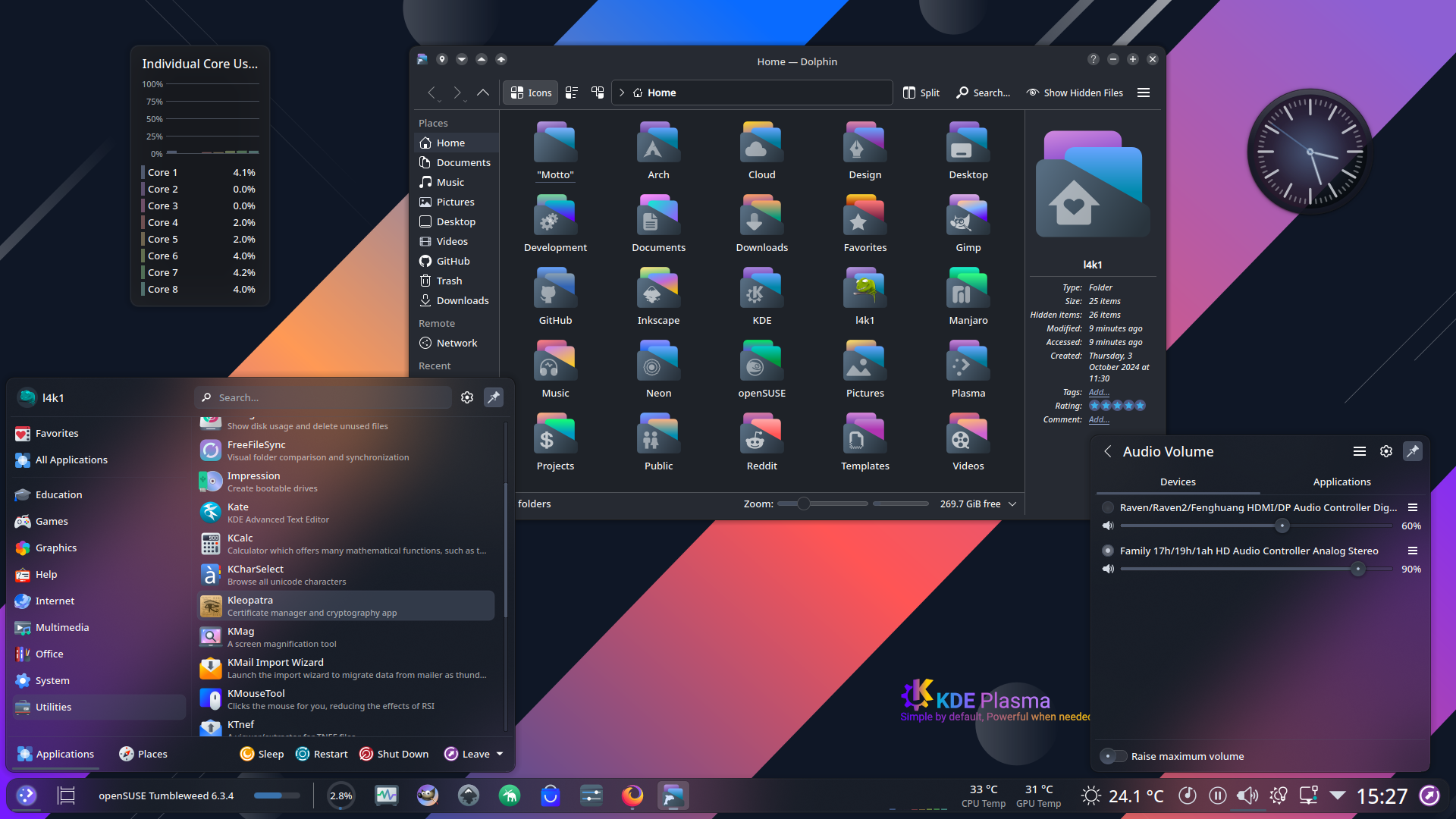Open the Raven HDMI device options menu
The height and width of the screenshot is (819, 1456).
(1413, 507)
